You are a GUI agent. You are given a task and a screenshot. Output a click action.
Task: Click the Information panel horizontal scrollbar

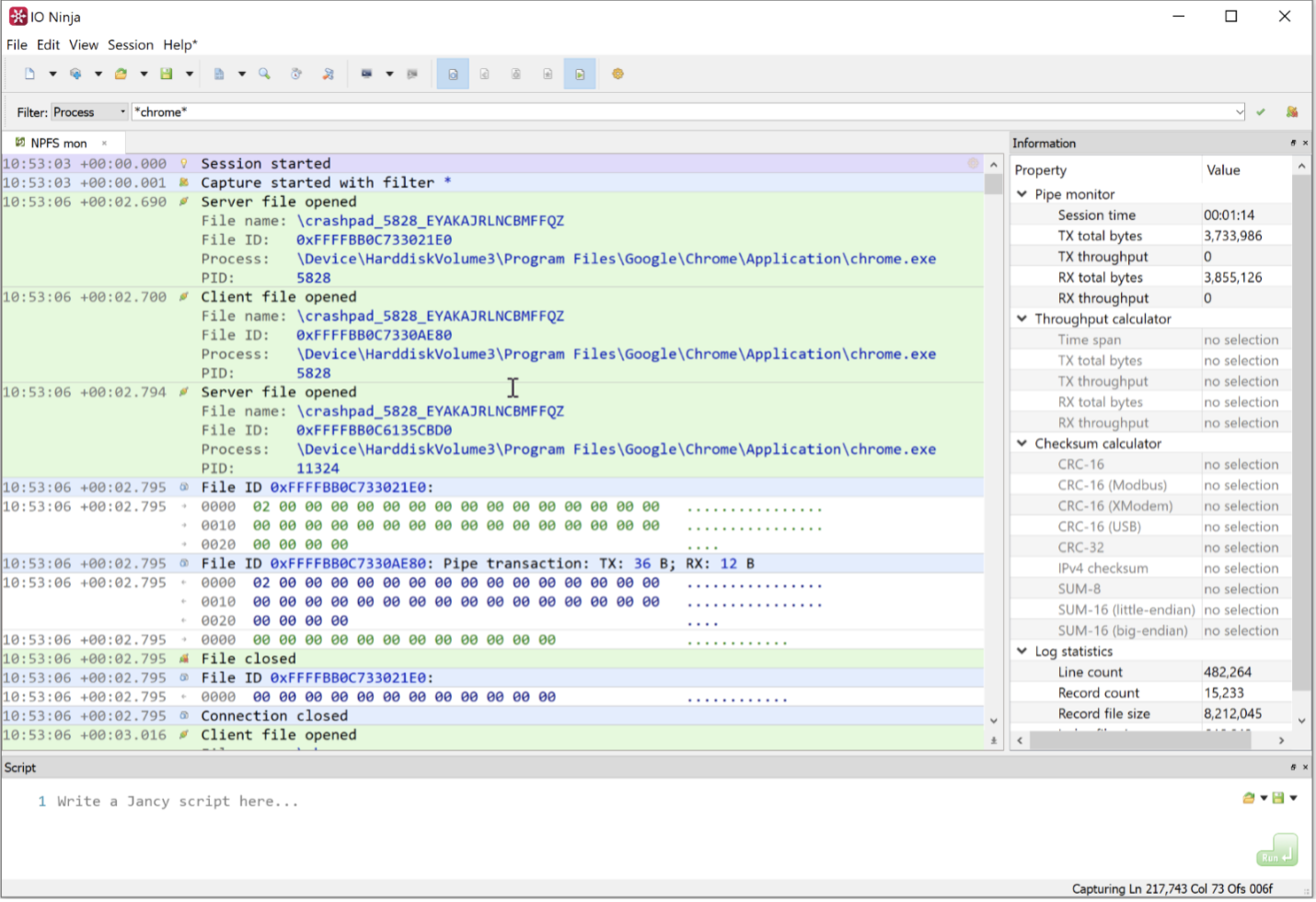[1149, 740]
